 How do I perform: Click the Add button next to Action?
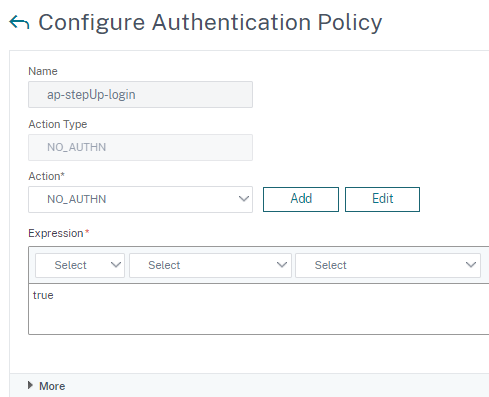(301, 199)
